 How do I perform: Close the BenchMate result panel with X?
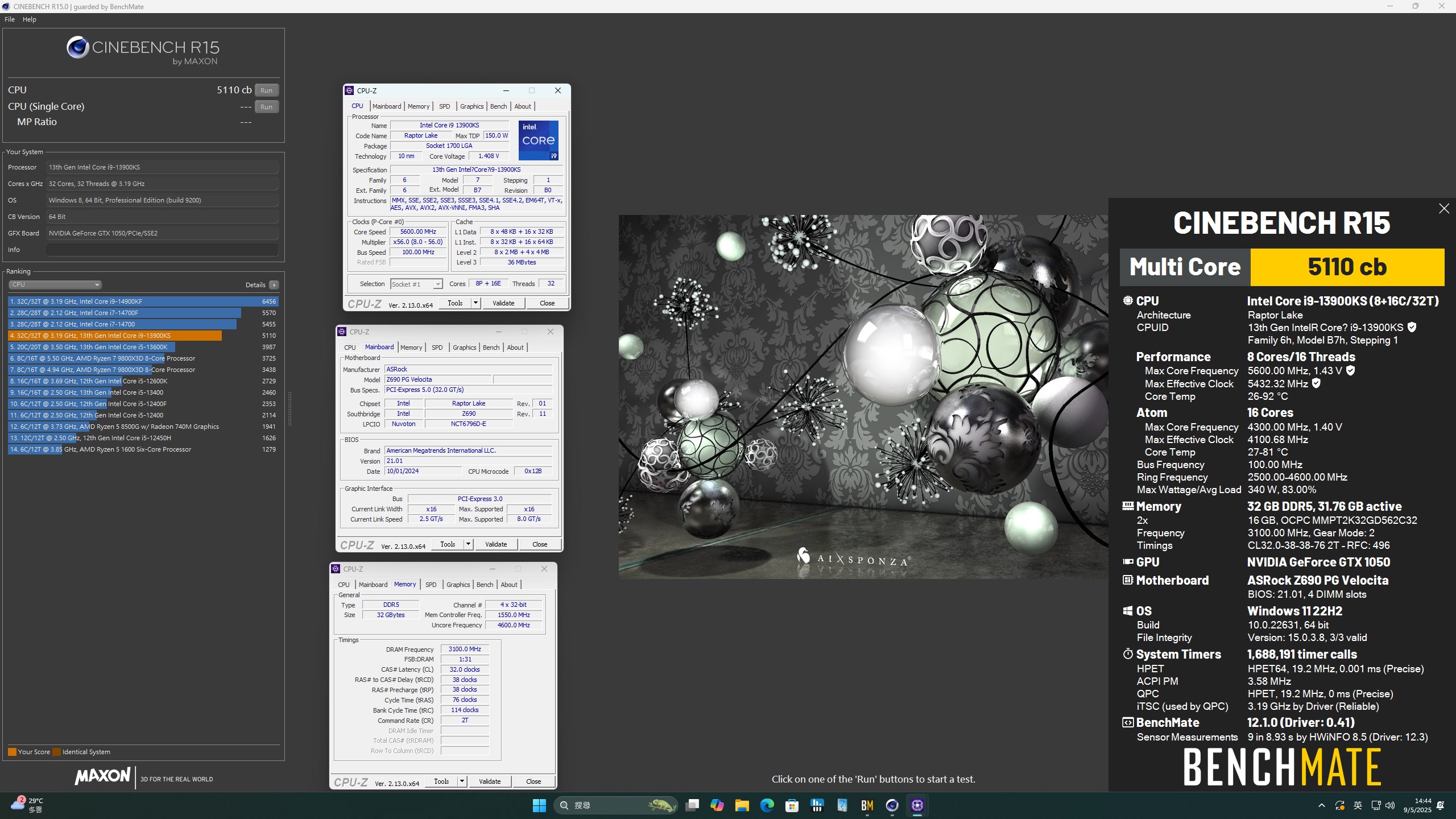tap(1443, 209)
